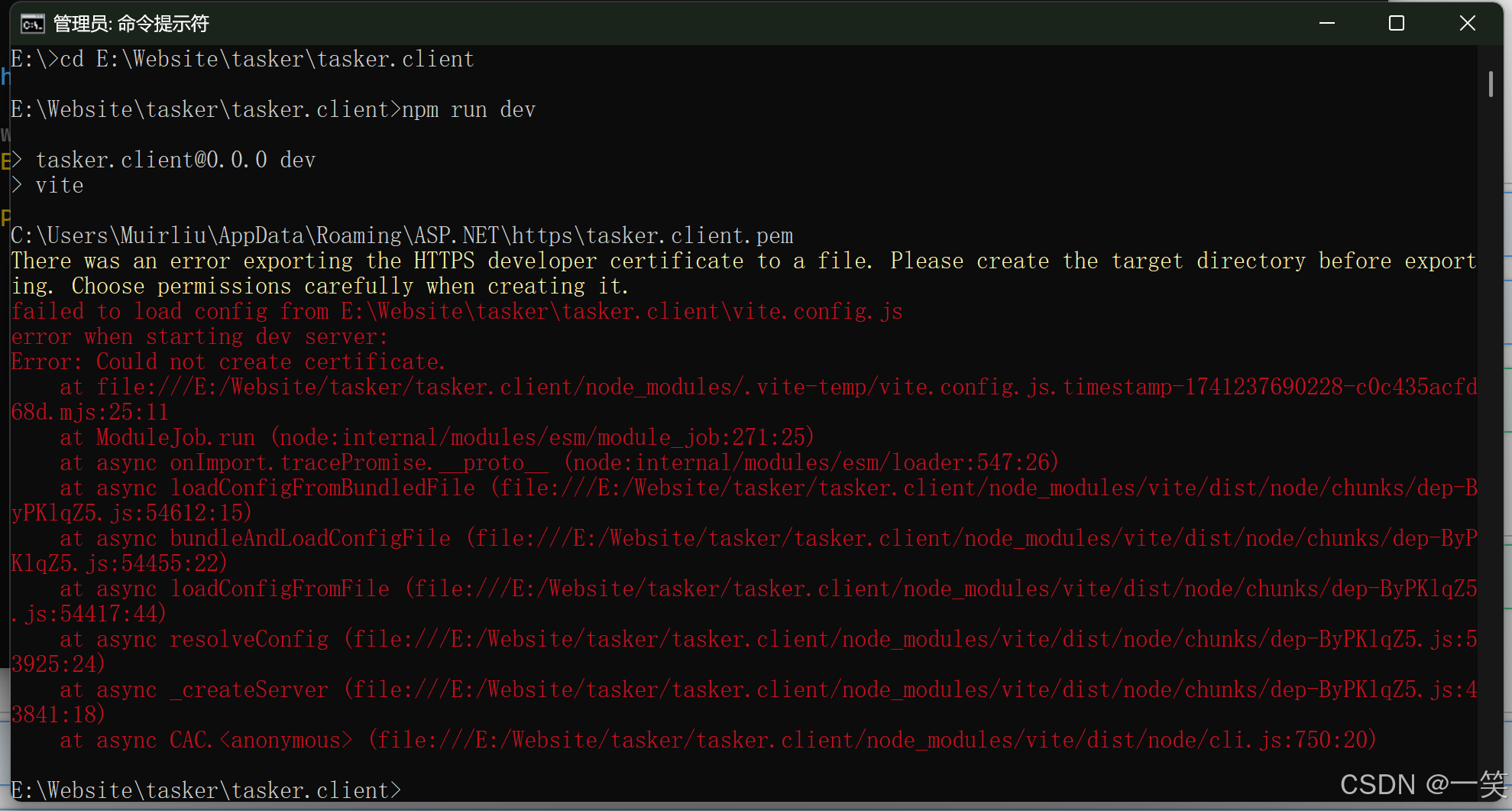Click the Minimize window button

pyautogui.click(x=1326, y=23)
